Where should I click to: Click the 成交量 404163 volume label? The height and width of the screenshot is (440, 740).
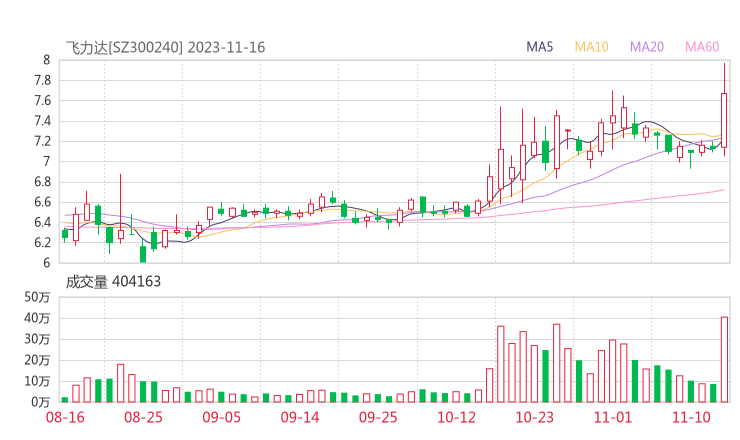coord(113,282)
